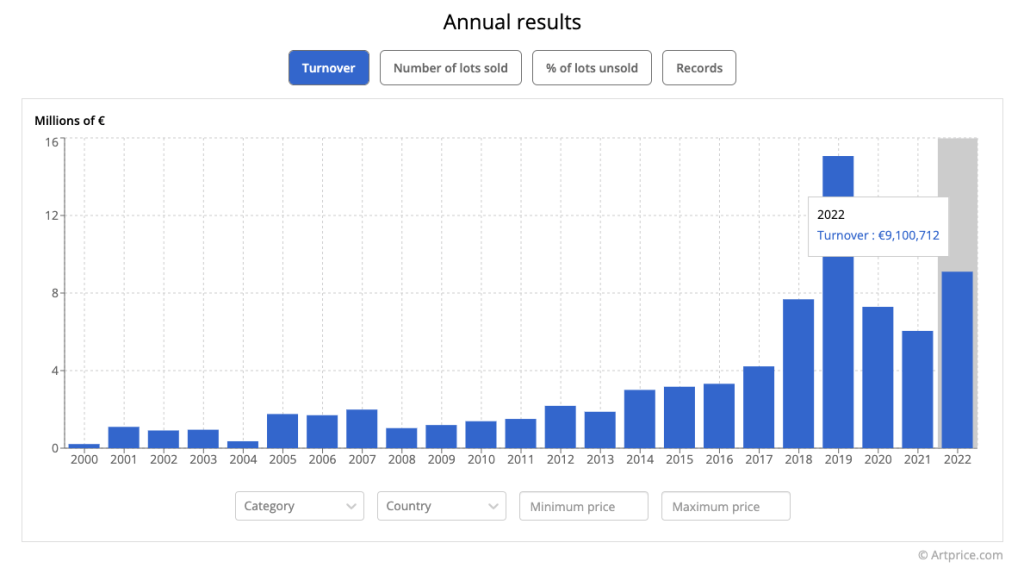Click the Minimum price field
1024x574 pixels.
tap(584, 506)
